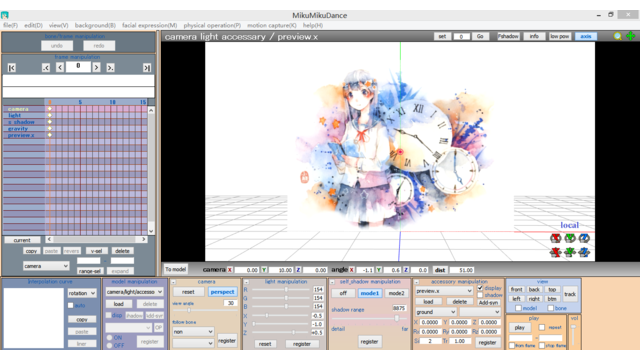640x360 pixels.
Task: Click the Z move axis icon
Action: 584,252
